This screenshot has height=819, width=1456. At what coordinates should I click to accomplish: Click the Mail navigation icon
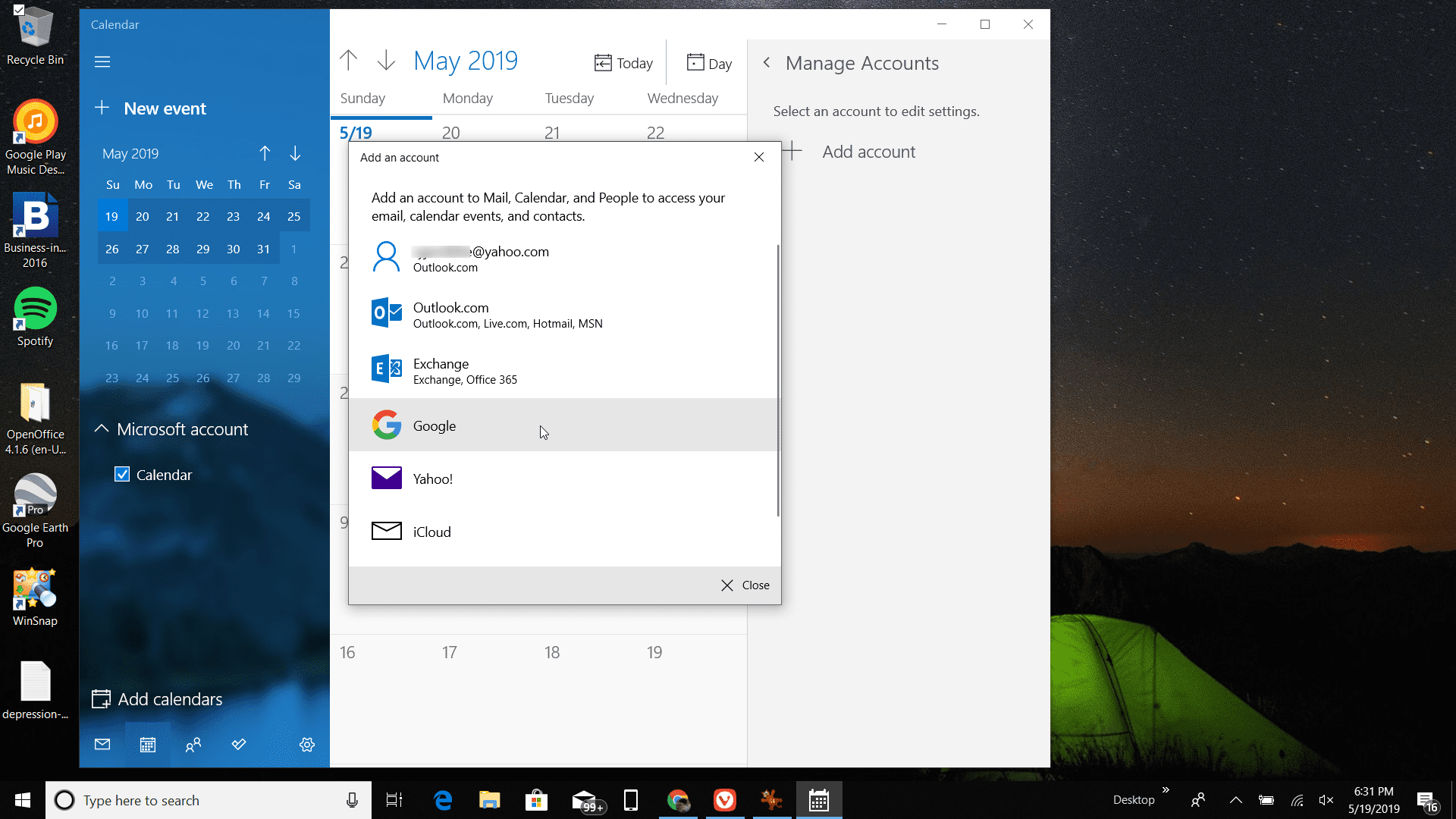102,744
